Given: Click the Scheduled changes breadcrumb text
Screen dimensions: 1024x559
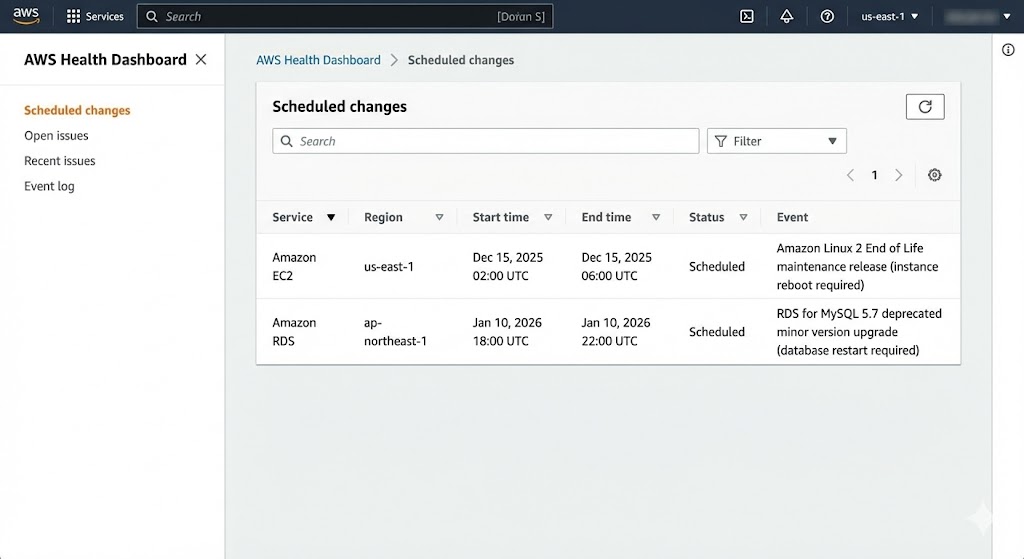Looking at the screenshot, I should tap(460, 60).
